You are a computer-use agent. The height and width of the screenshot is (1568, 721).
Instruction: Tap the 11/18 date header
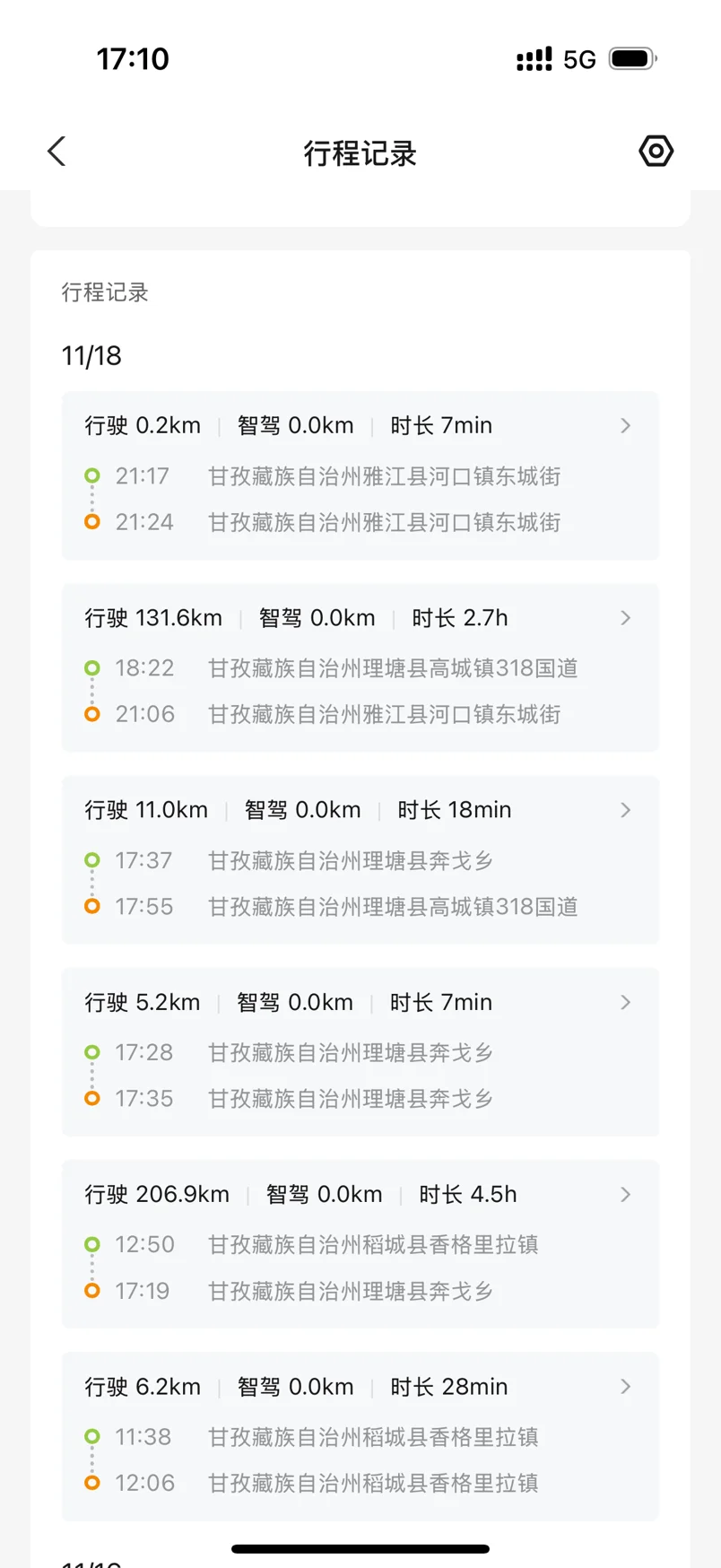91,356
